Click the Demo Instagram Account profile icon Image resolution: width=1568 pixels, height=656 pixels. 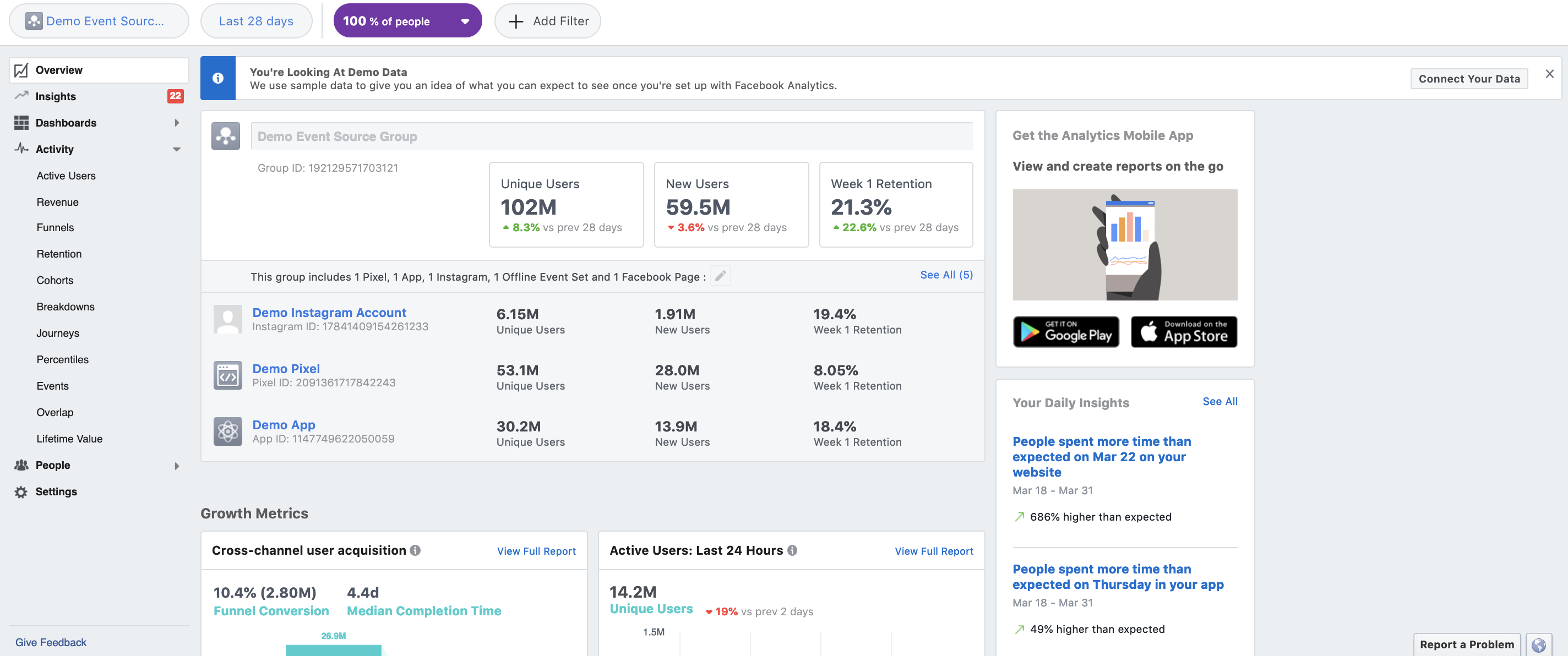tap(227, 319)
